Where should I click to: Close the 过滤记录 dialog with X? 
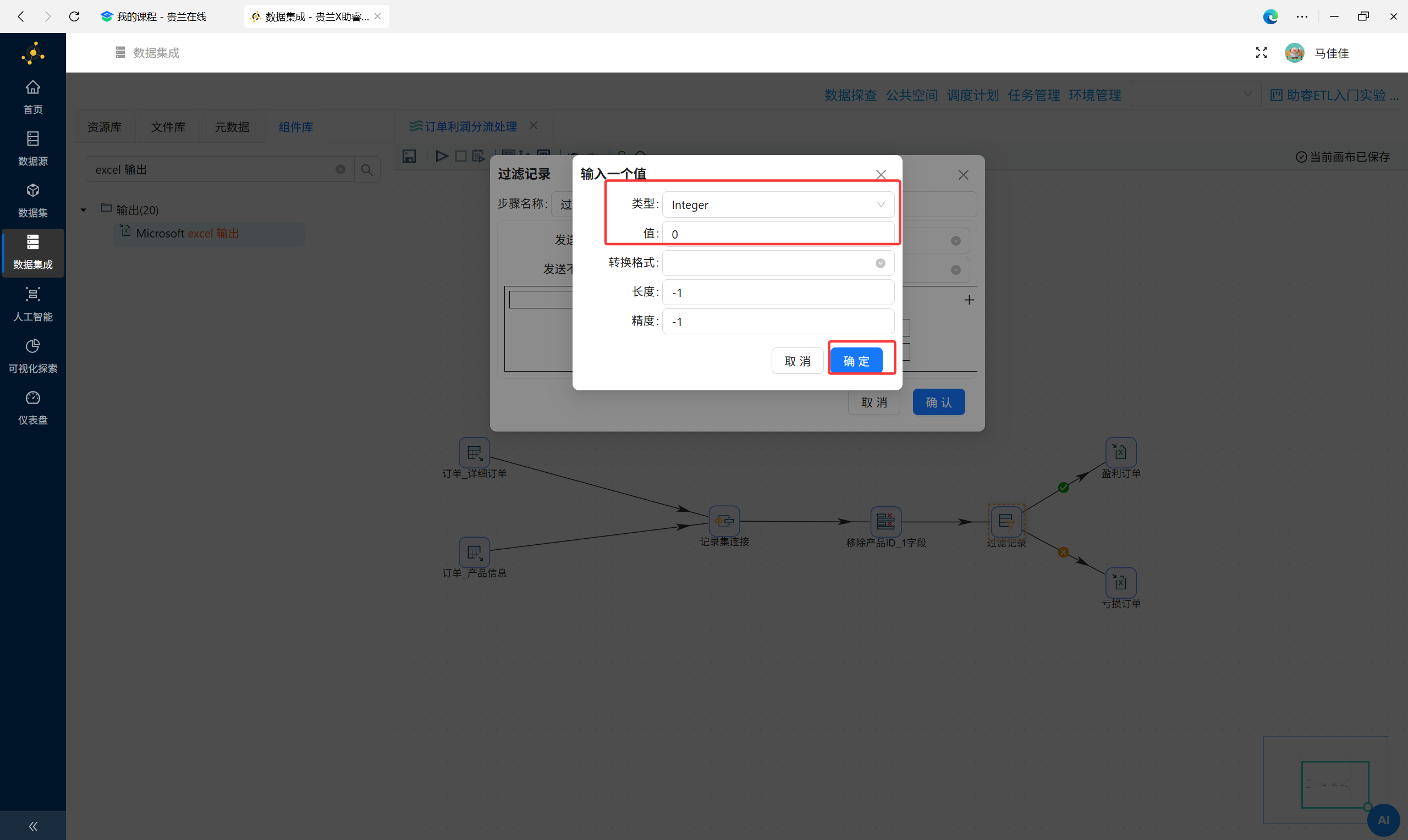[x=964, y=174]
